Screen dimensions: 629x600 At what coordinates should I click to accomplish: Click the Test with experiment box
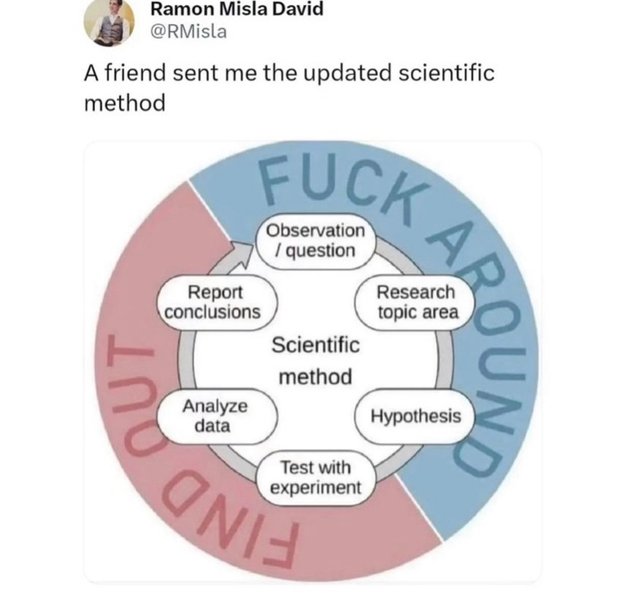312,478
